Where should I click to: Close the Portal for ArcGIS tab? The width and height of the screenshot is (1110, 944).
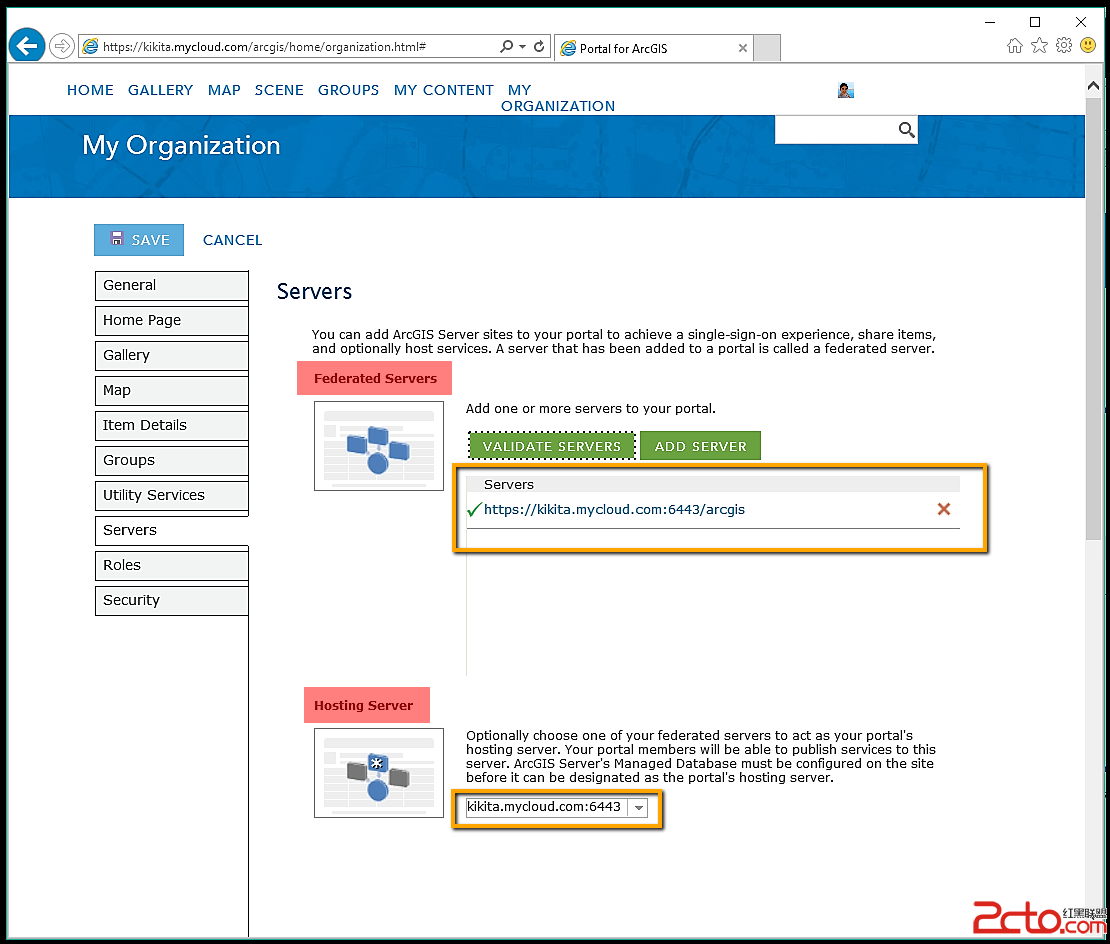[x=743, y=48]
